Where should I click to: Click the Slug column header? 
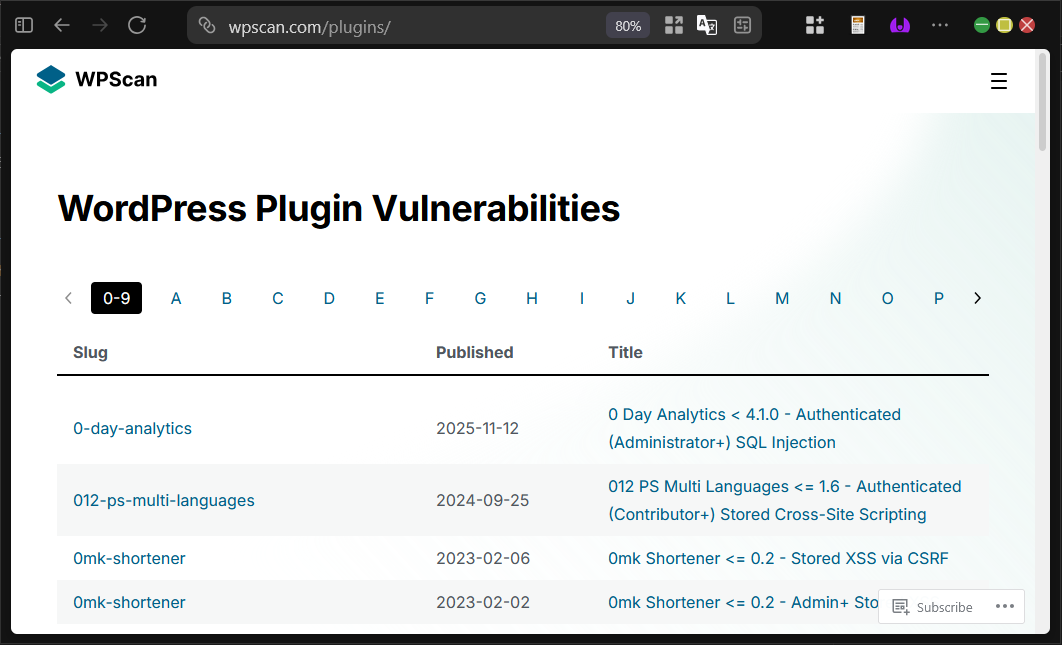(x=90, y=352)
